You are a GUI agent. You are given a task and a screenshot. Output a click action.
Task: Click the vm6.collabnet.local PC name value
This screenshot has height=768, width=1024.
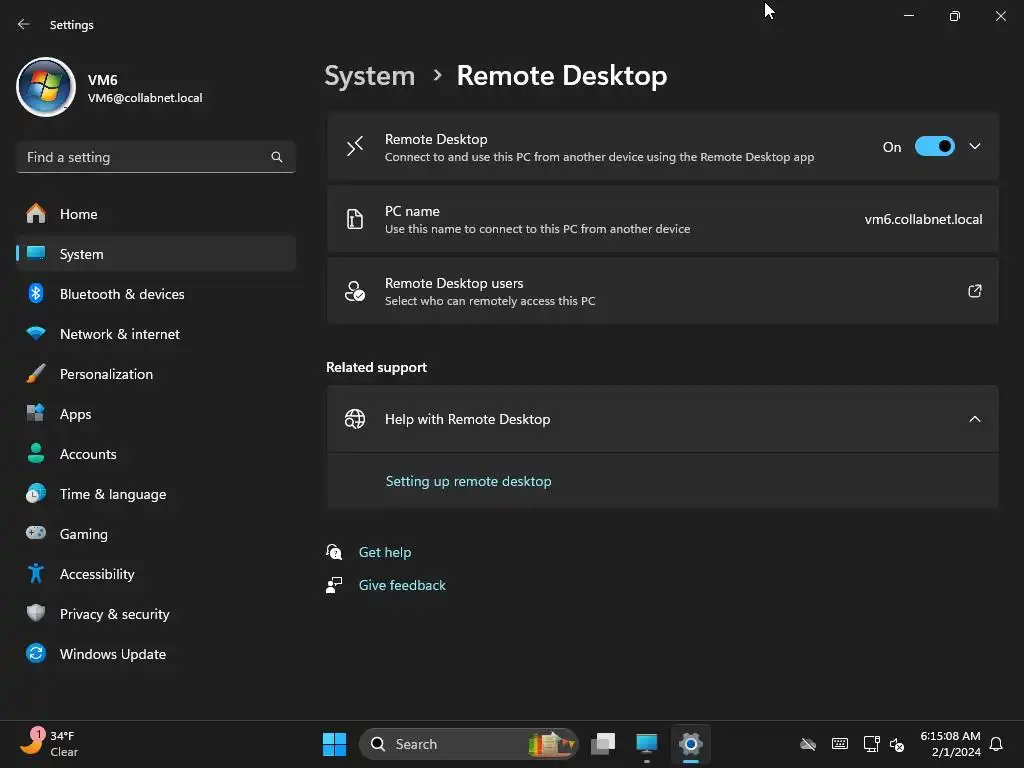[923, 219]
